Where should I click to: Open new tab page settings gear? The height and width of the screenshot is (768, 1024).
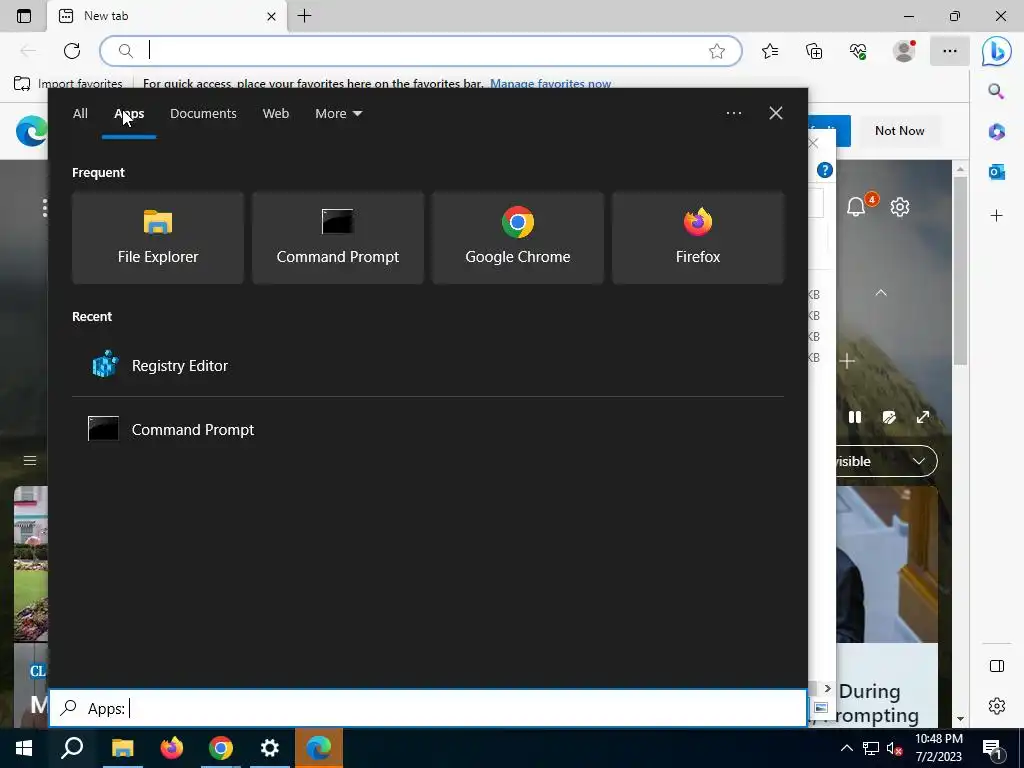[900, 207]
